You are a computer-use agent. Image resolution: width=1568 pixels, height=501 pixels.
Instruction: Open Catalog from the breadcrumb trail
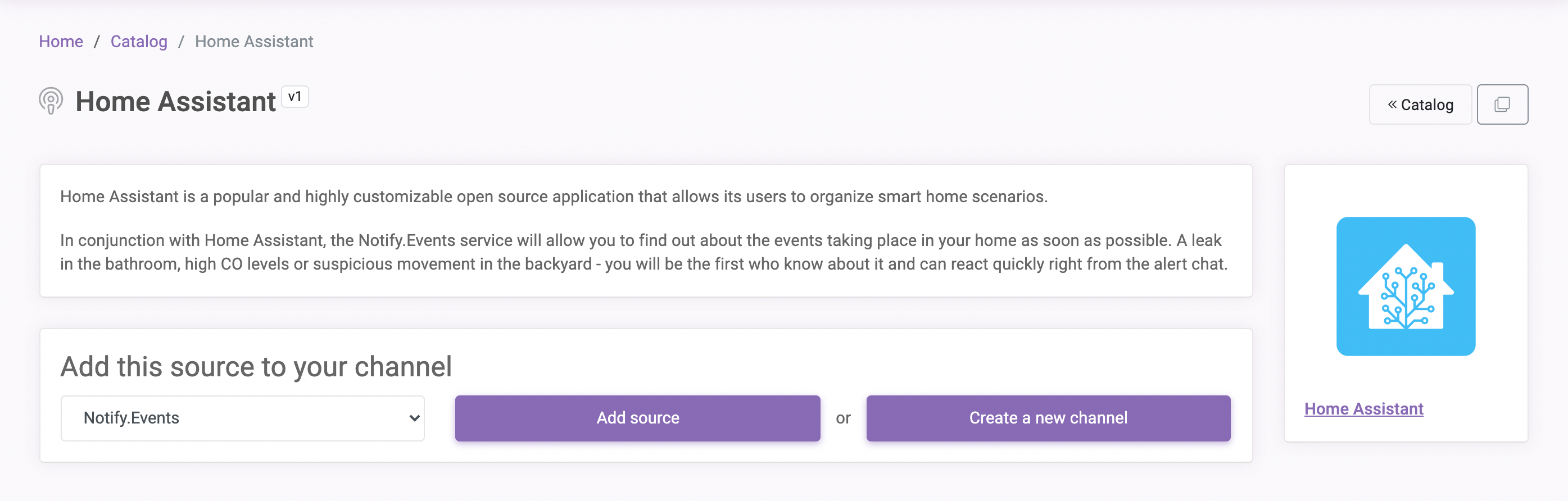click(x=139, y=42)
